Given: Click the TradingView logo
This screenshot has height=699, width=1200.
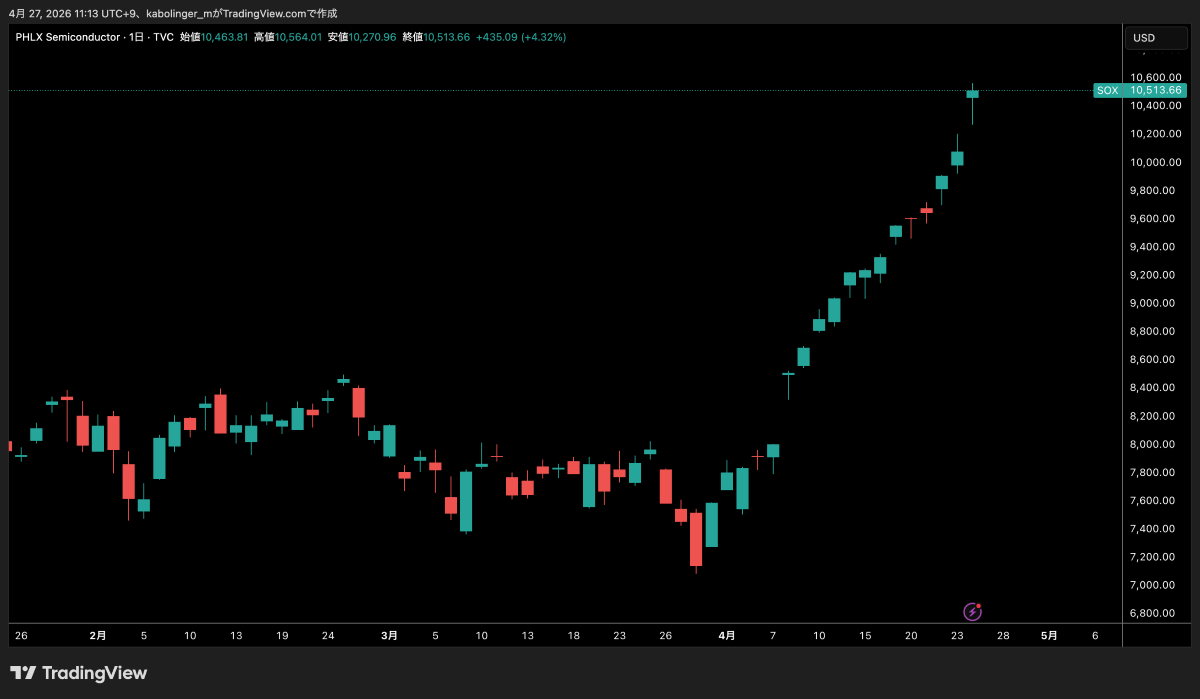Looking at the screenshot, I should coord(79,673).
